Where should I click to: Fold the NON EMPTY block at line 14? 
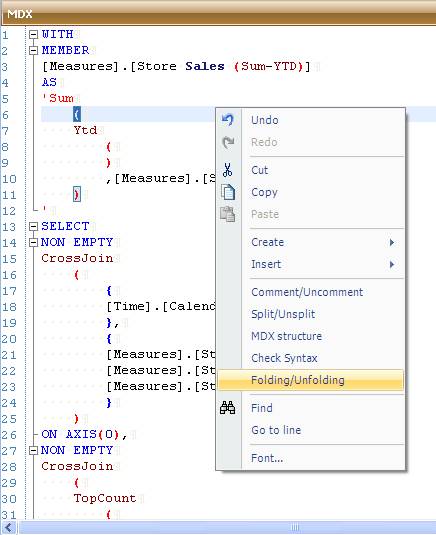[x=33, y=243]
